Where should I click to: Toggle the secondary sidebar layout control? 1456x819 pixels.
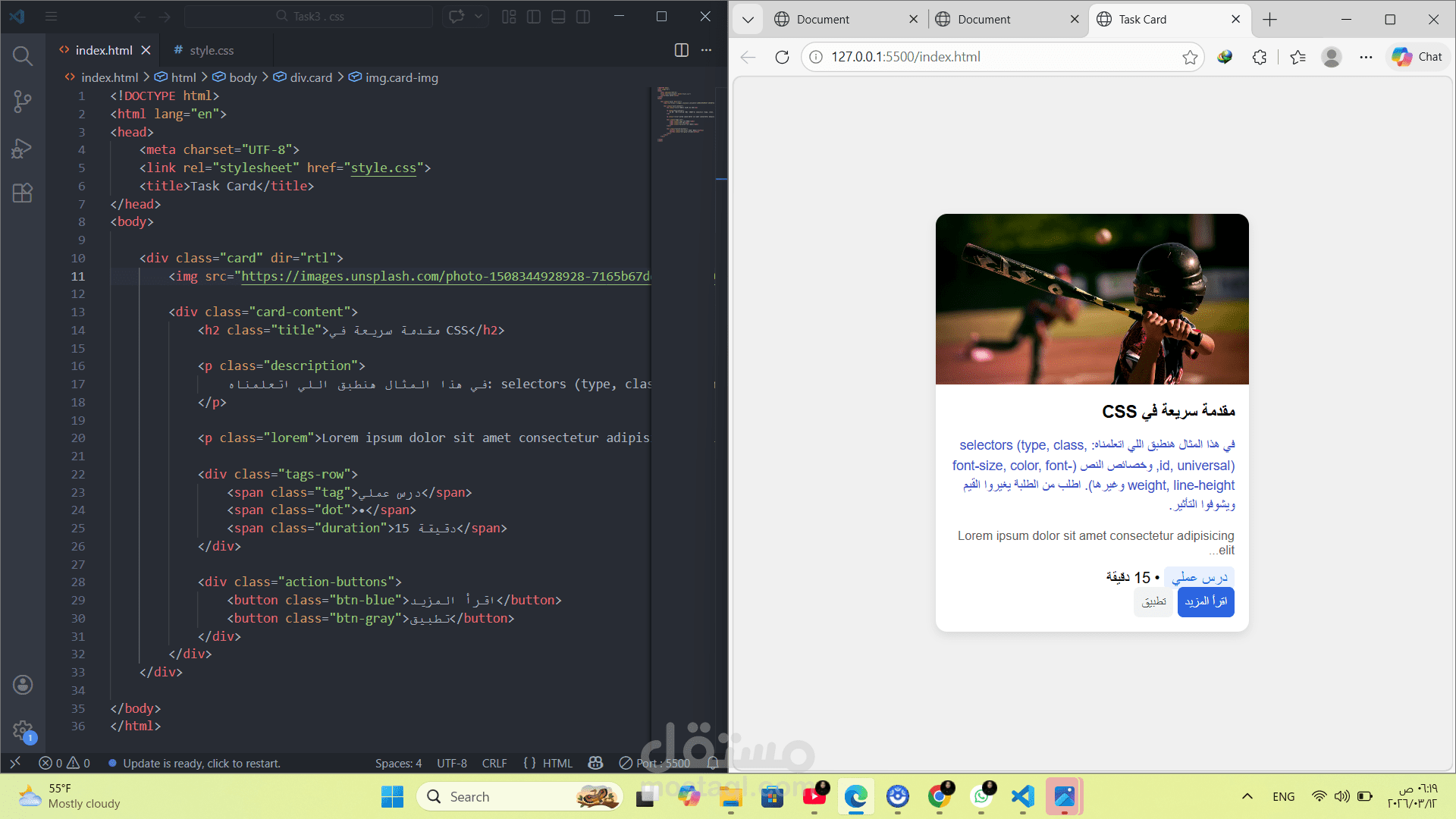tap(583, 16)
